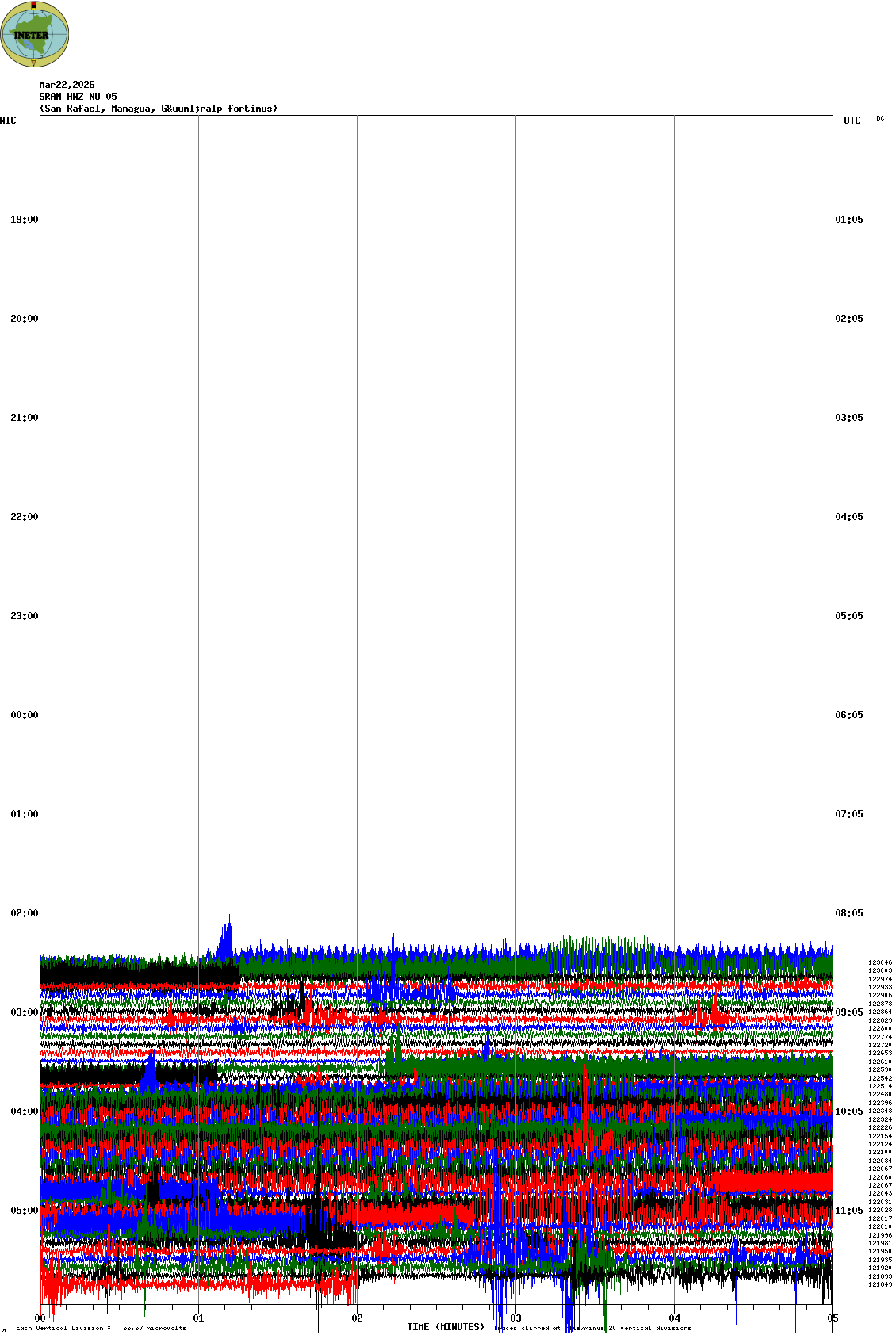
Task: Click the 08:05 UTC time label
Action: click(848, 913)
